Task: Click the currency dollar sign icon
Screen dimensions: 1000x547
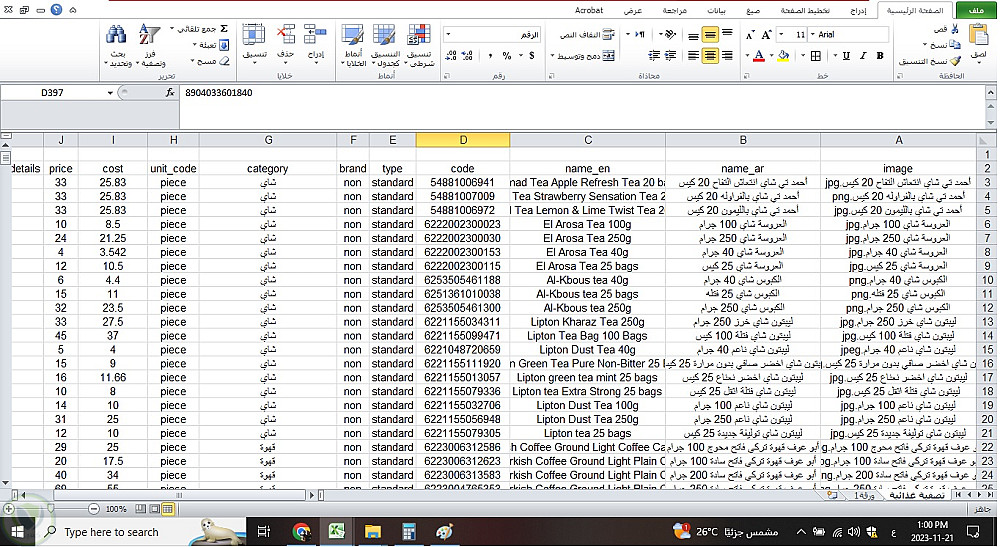Action: click(x=531, y=56)
